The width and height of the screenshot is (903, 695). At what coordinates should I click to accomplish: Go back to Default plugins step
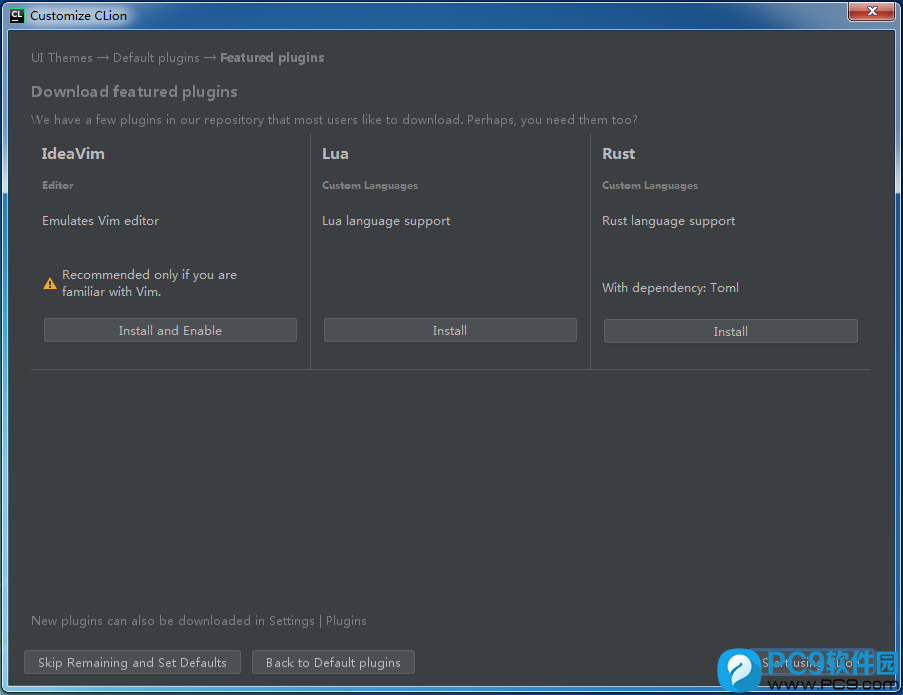pos(333,662)
